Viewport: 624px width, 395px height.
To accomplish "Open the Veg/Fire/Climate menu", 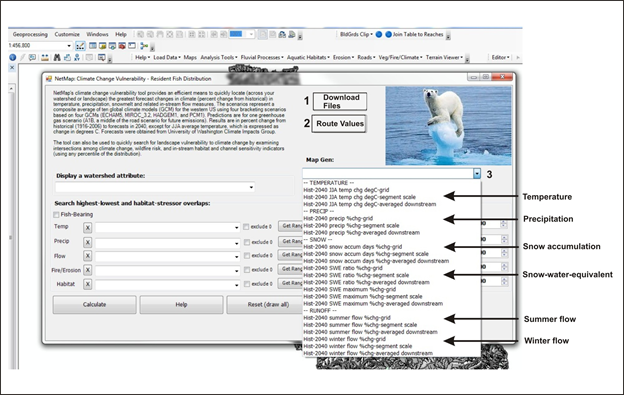I will point(400,58).
